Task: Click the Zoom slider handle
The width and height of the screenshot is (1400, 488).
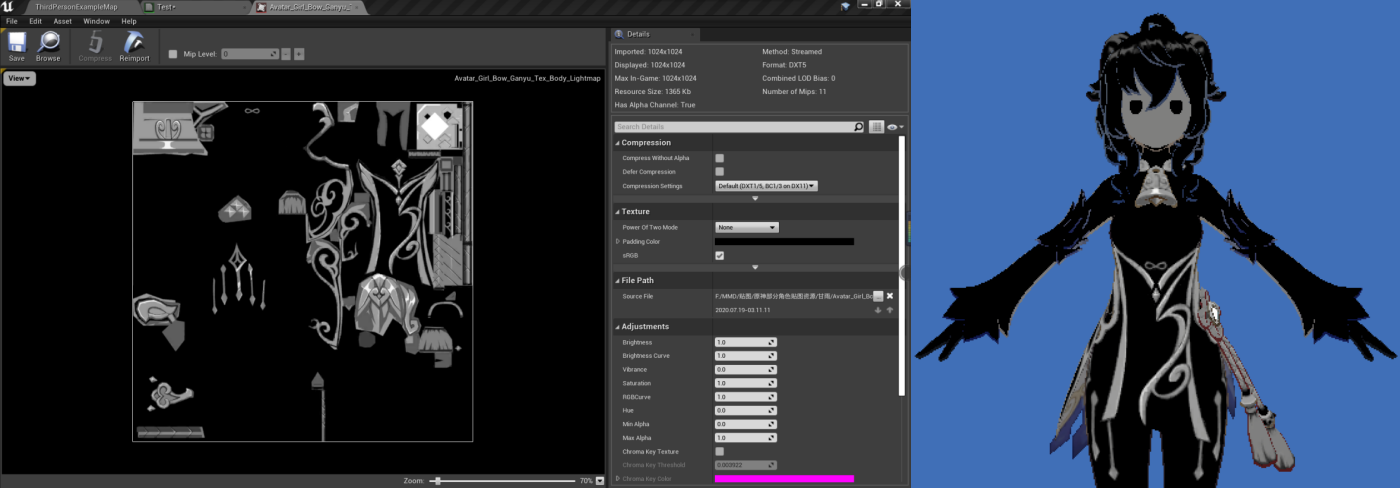Action: pyautogui.click(x=437, y=481)
